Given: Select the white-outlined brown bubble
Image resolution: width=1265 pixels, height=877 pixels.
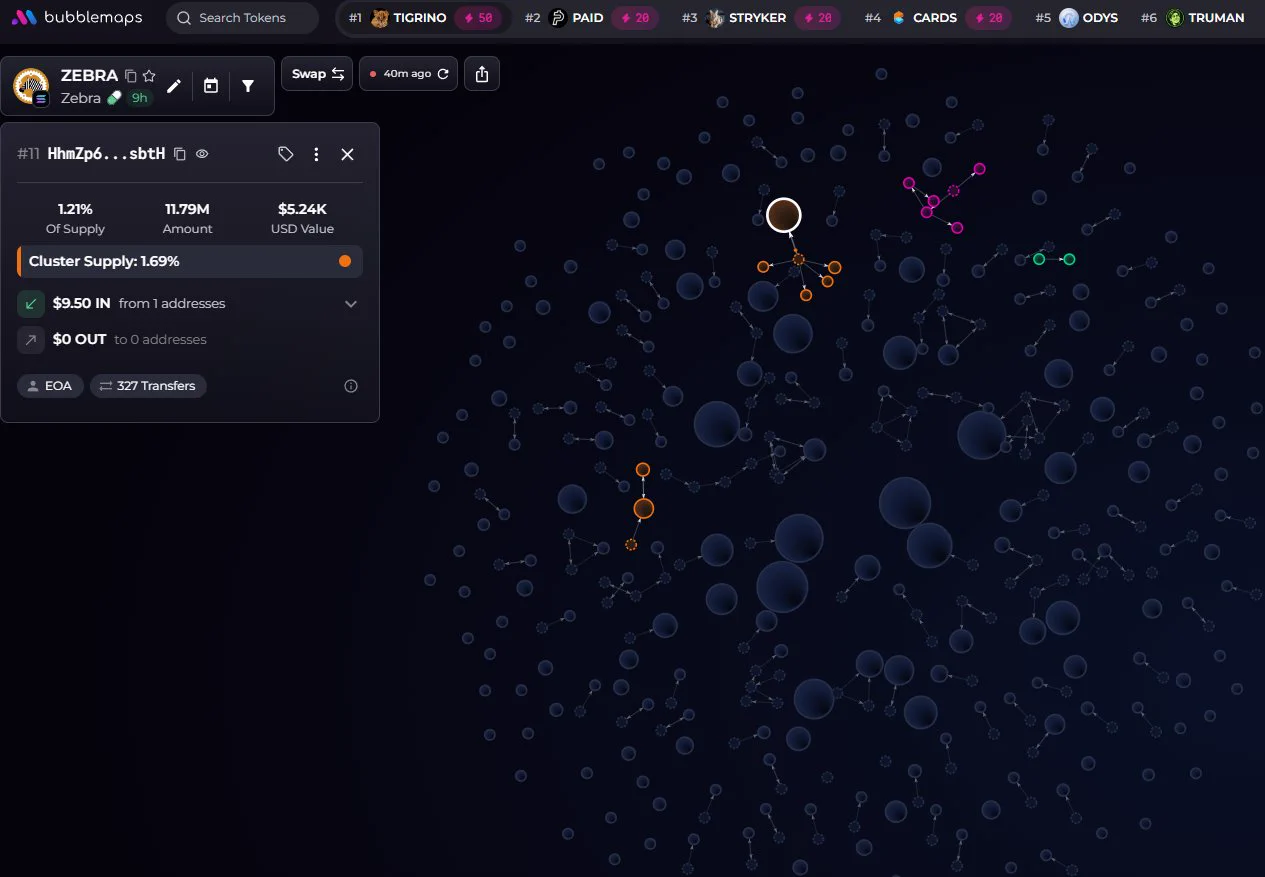Looking at the screenshot, I should [x=784, y=215].
